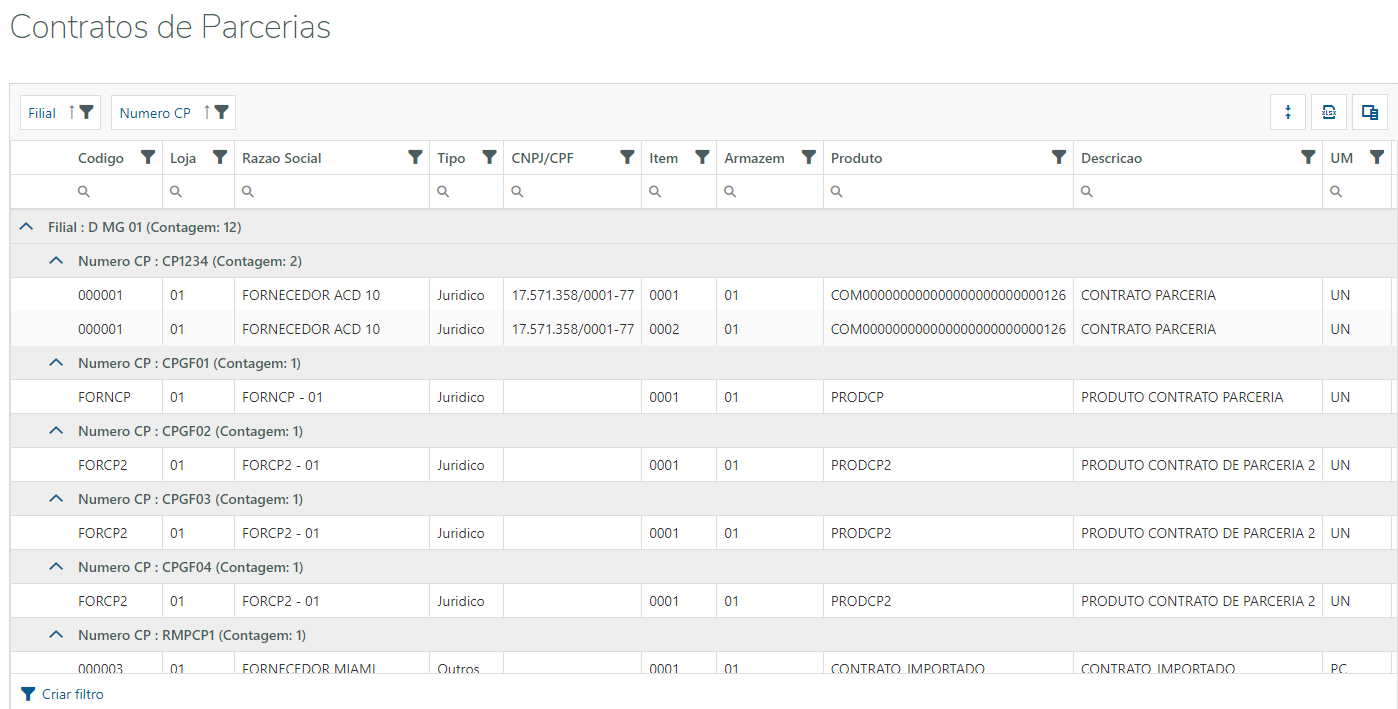Collapse the Numero CP RMPCP1 group
Viewport: 1398px width, 709px height.
57,635
